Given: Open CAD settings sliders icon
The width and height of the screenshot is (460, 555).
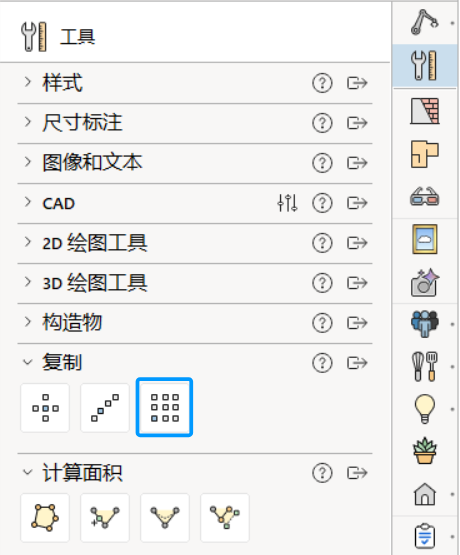Looking at the screenshot, I should pos(287,203).
